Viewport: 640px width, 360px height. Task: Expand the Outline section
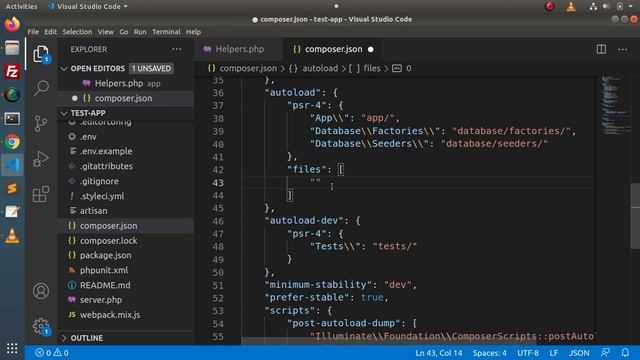(x=64, y=338)
